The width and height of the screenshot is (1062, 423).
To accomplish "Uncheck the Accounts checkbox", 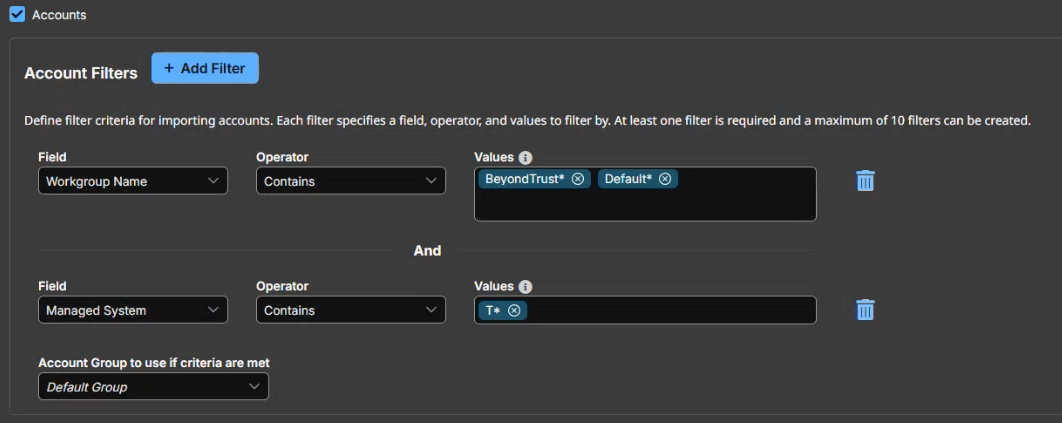I will tap(17, 14).
